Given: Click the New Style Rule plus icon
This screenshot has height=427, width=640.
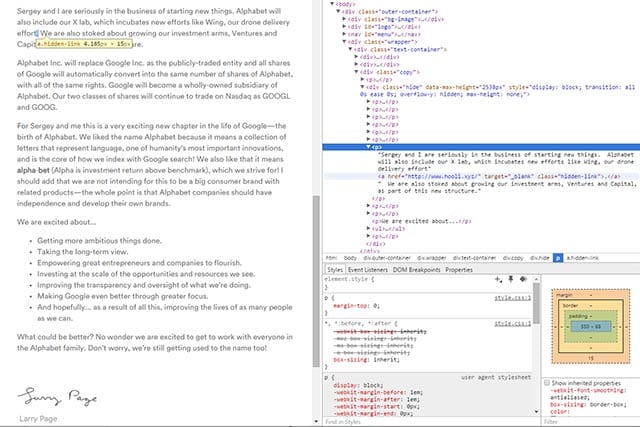Looking at the screenshot, I should click(x=498, y=279).
